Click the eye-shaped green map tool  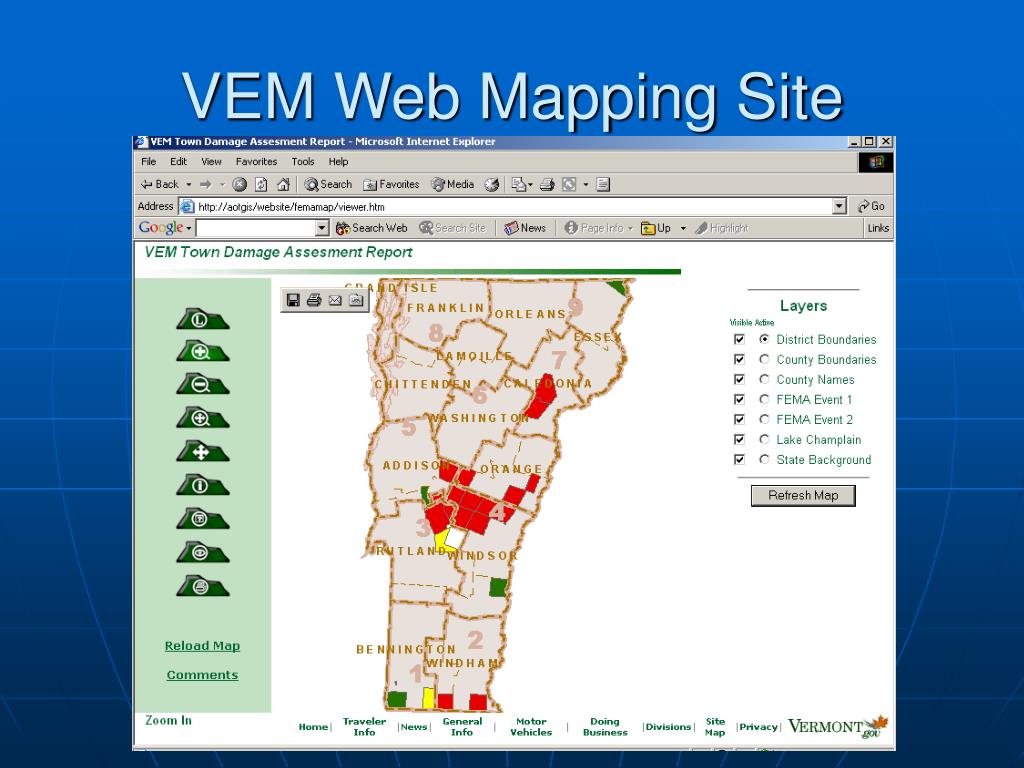(202, 552)
